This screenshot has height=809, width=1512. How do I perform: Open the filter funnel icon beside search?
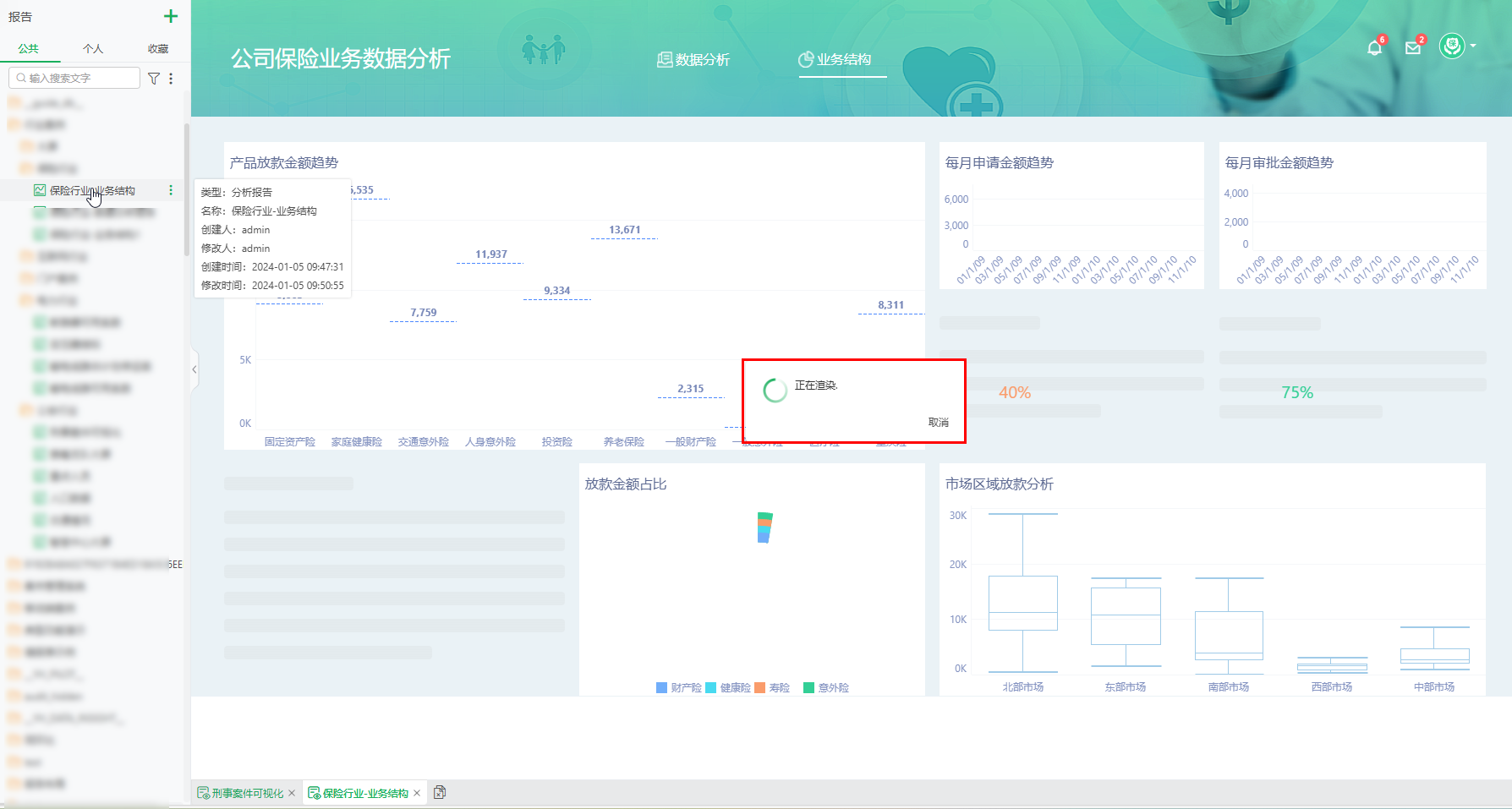coord(154,78)
